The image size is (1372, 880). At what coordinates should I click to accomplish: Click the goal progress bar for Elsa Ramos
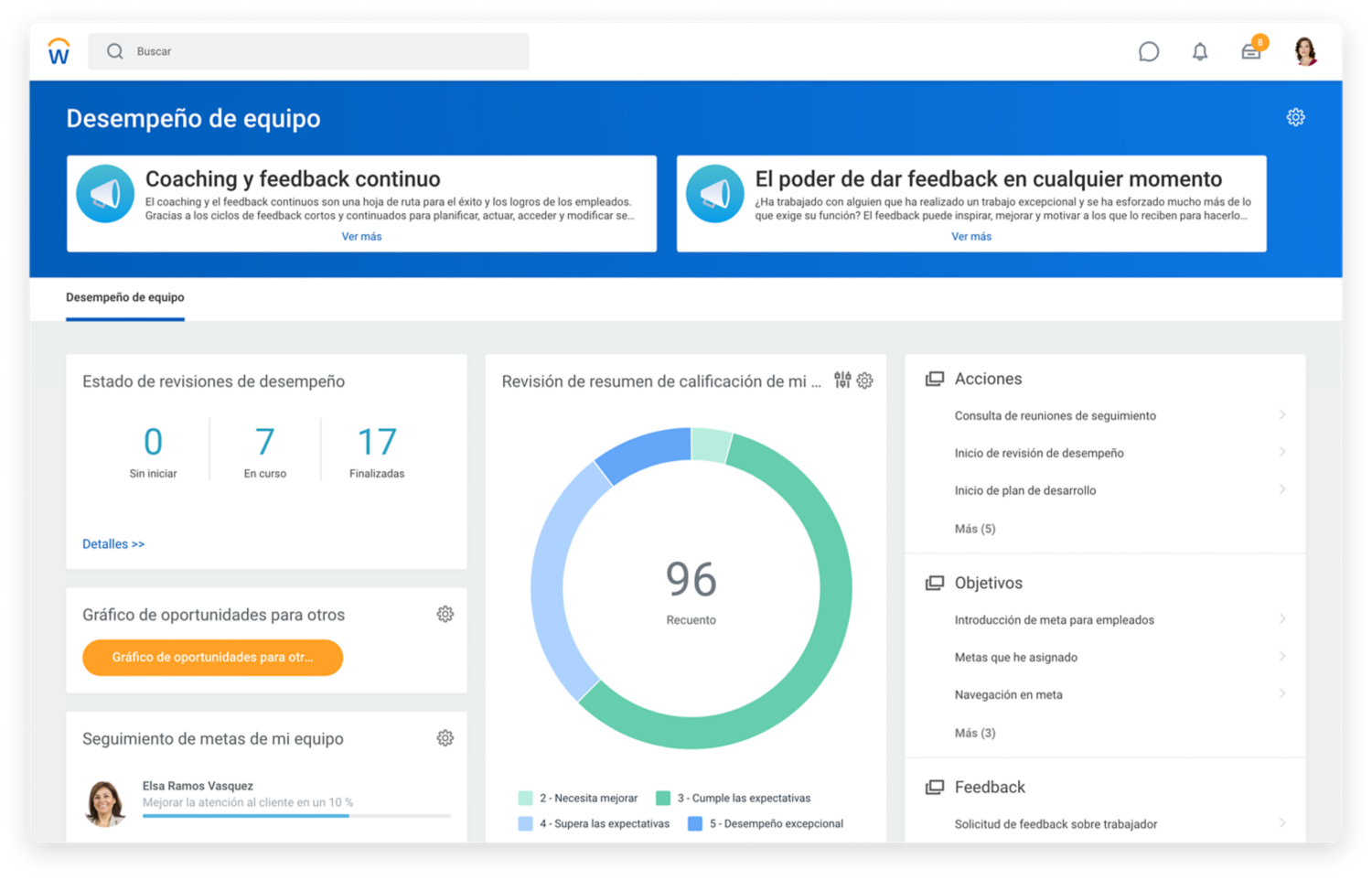[x=296, y=815]
